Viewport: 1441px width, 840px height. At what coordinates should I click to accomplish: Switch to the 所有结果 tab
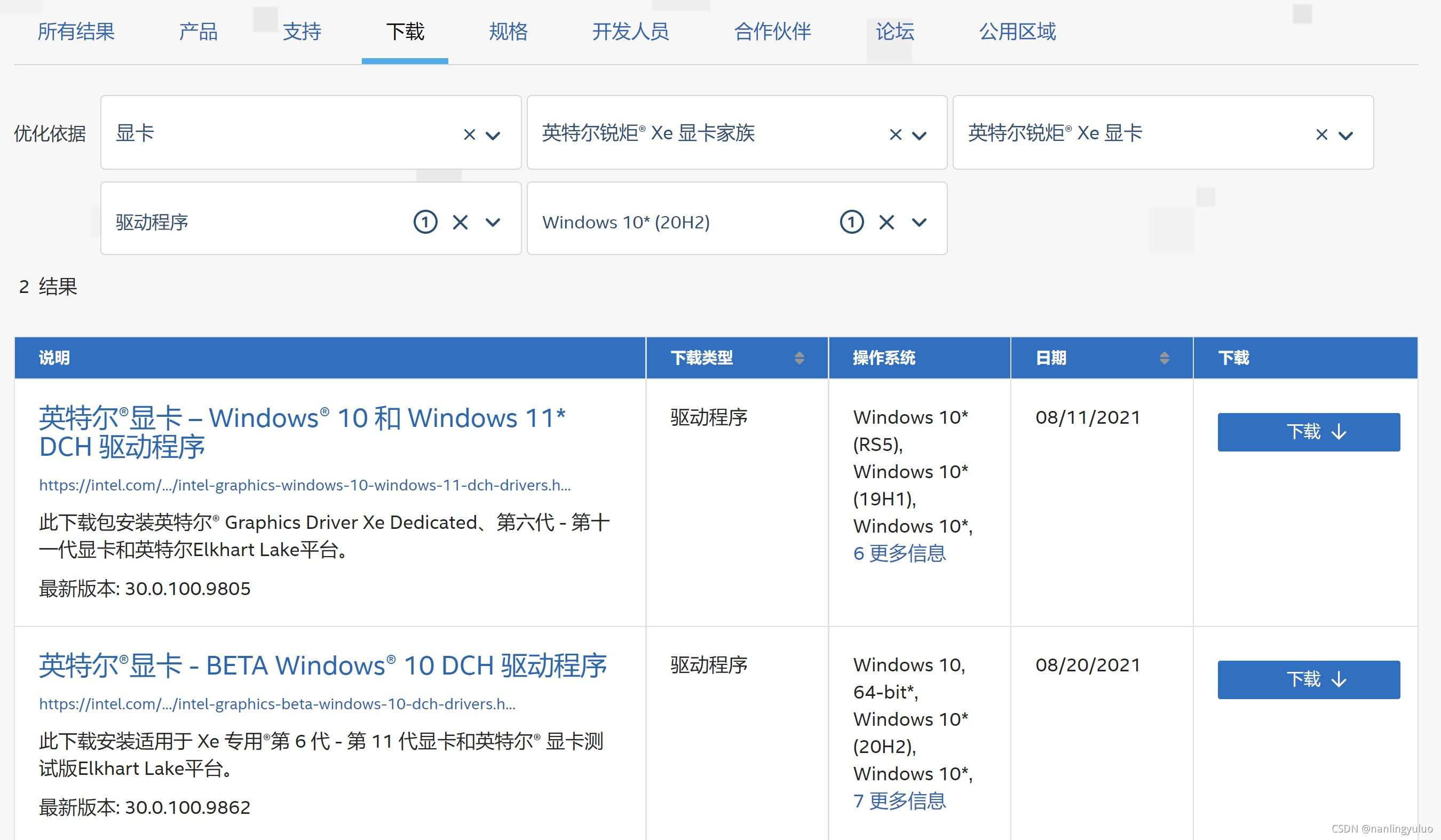pos(76,31)
